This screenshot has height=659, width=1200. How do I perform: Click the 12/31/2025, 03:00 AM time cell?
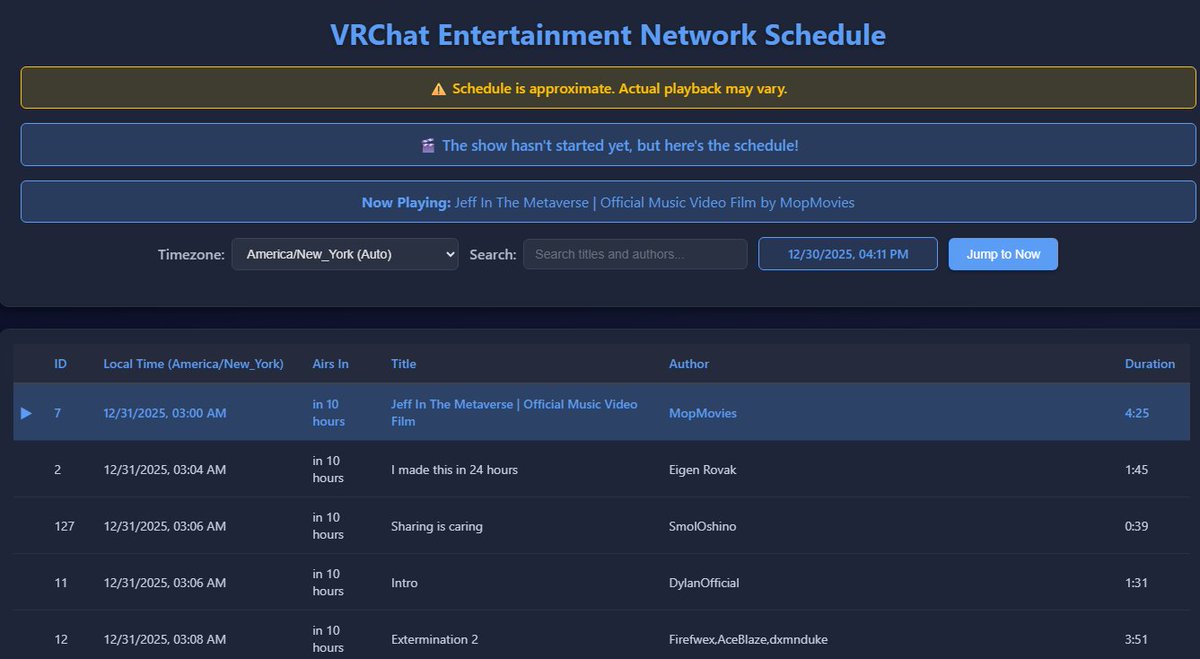click(x=165, y=413)
